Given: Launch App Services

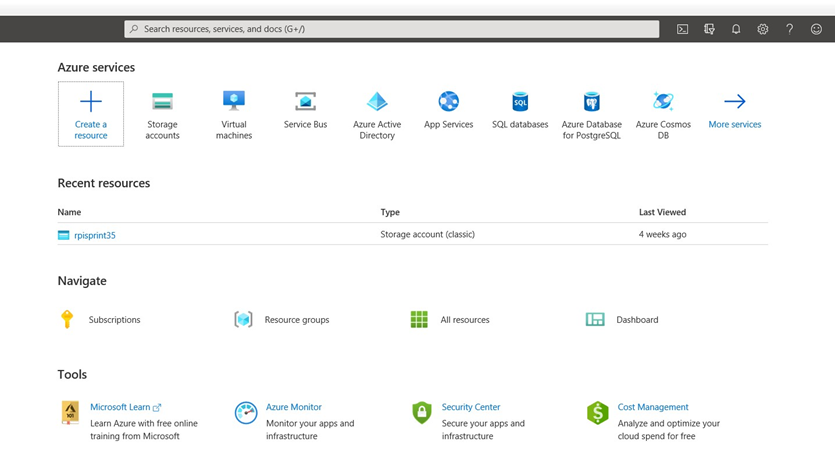Looking at the screenshot, I should 448,102.
